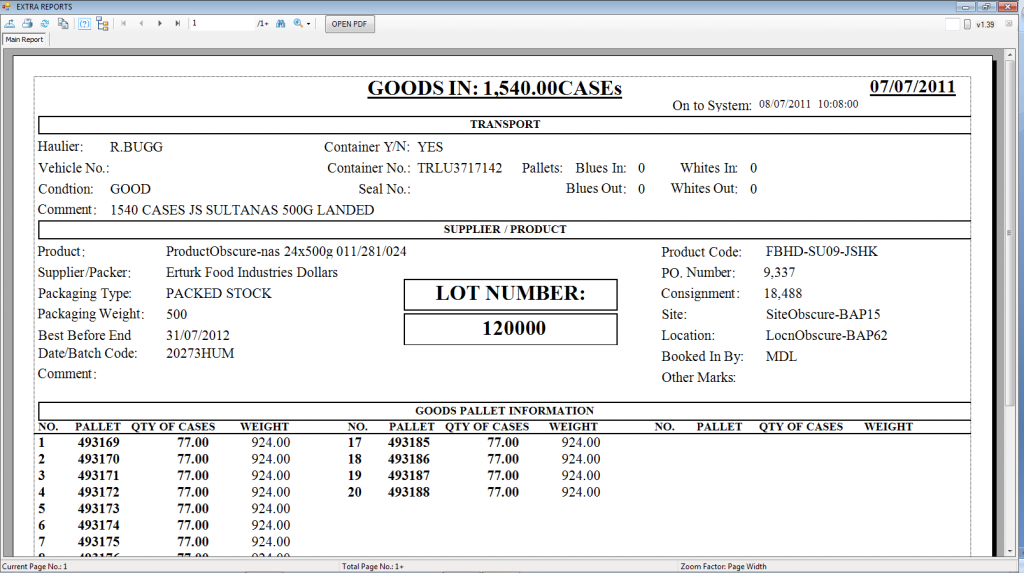Click the Copy icon in toolbar
Viewport: 1024px width, 573px height.
click(63, 23)
